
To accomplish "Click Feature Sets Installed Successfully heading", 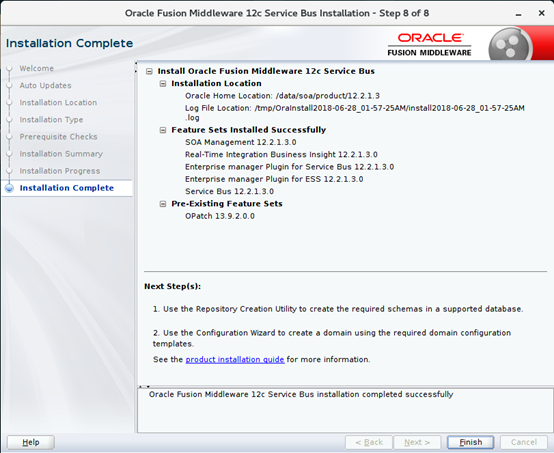I will [248, 130].
